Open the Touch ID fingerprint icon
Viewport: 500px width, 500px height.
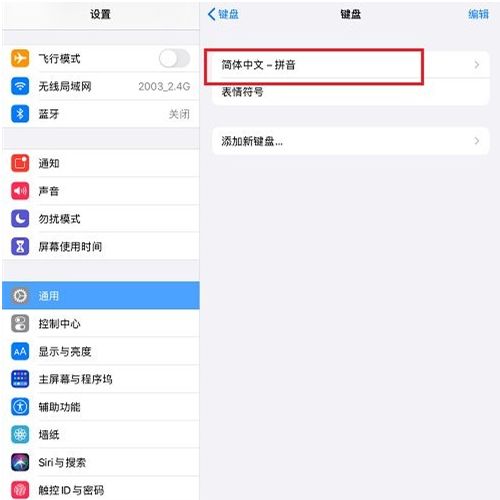click(20, 490)
